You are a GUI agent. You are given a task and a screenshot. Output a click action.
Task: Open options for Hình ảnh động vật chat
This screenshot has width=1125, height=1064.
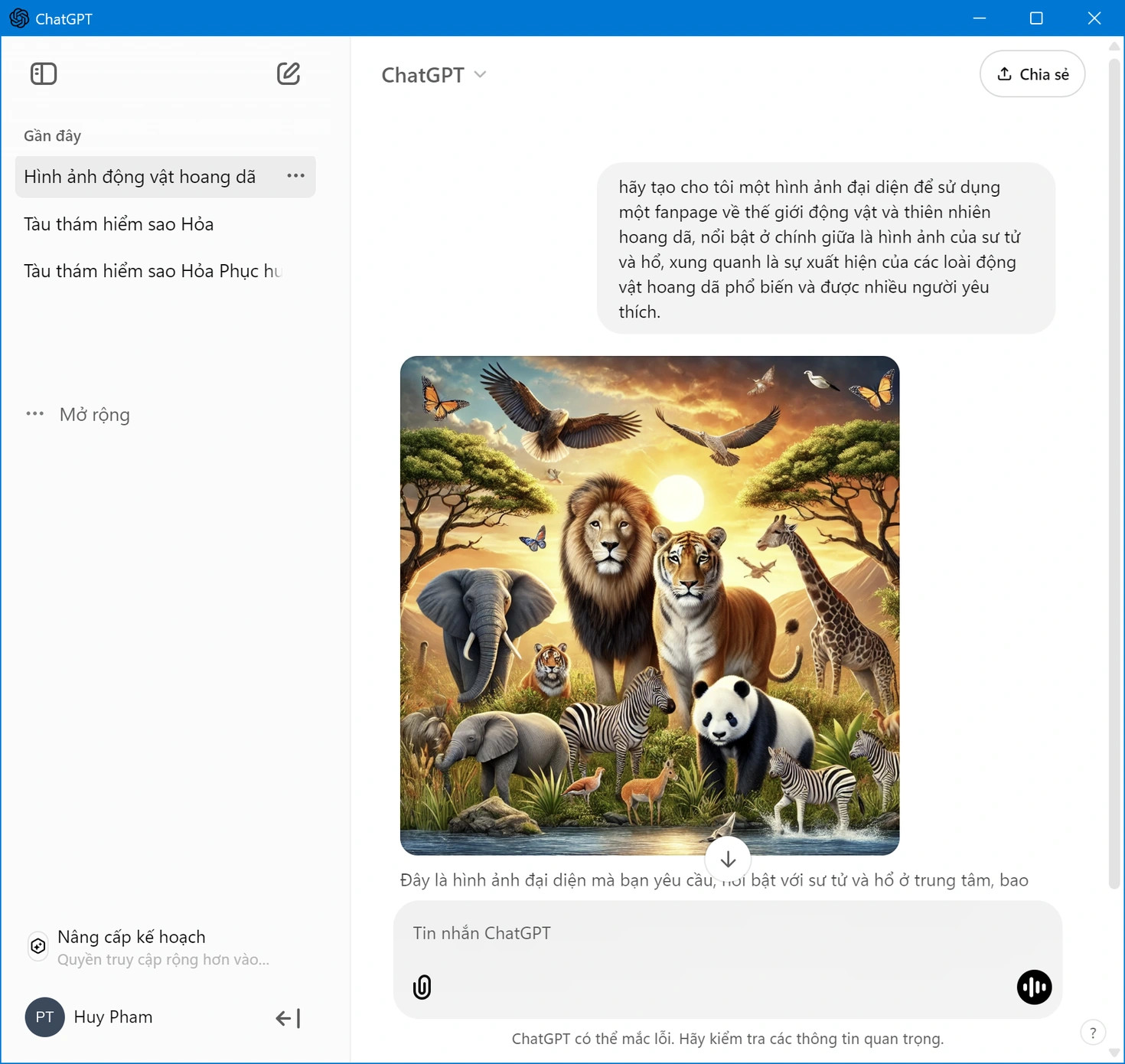pos(295,176)
